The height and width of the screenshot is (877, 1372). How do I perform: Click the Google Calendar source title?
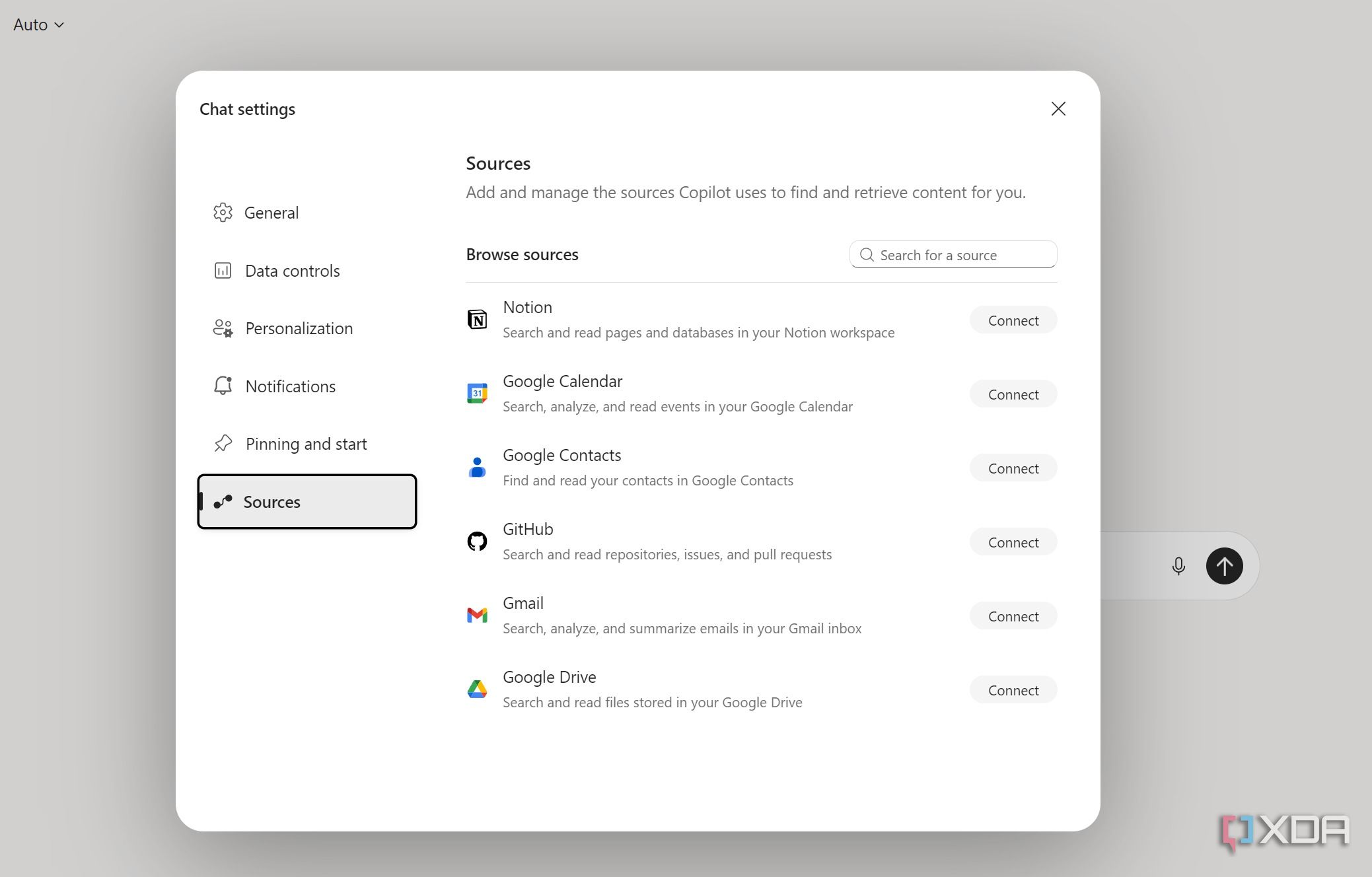coord(562,381)
